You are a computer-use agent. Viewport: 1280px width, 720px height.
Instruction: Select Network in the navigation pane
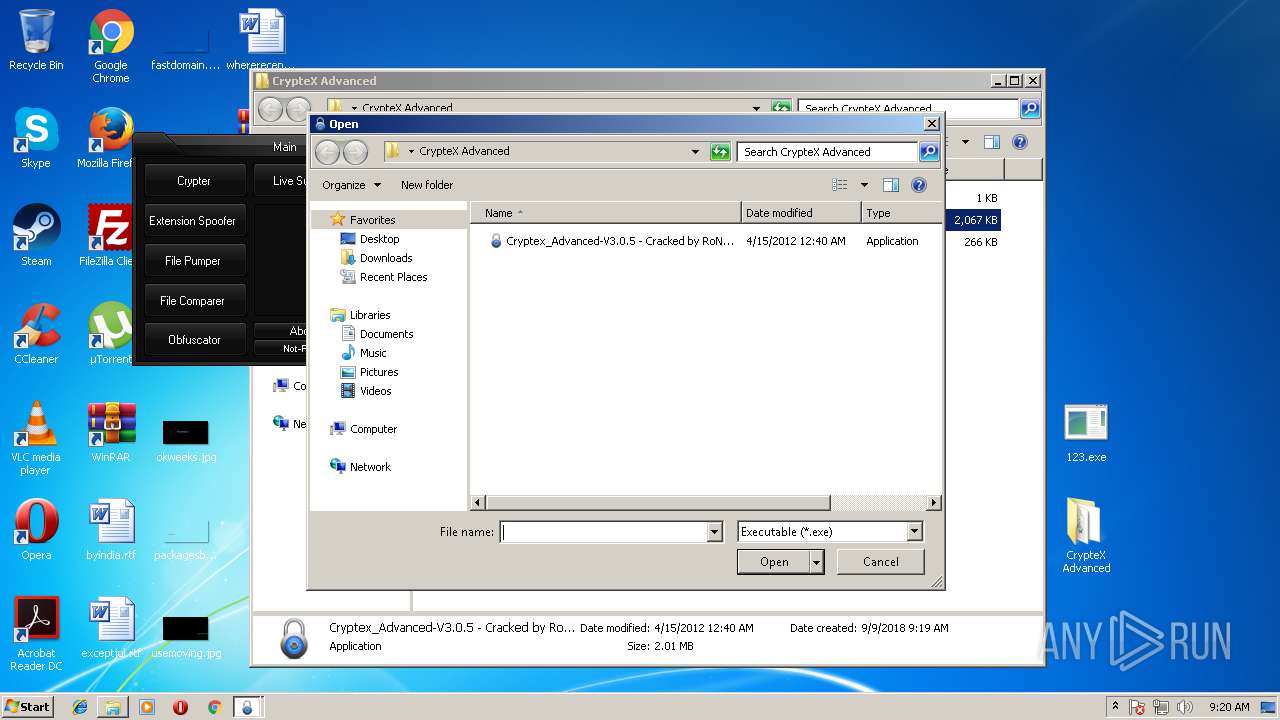coord(361,467)
